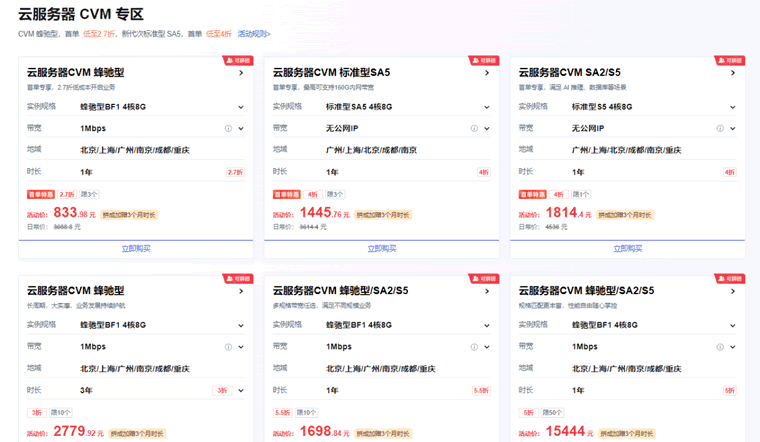The image size is (760, 442).
Task: Click the 广州/上海/北京/成都/南京 region text
Action: tap(371, 150)
